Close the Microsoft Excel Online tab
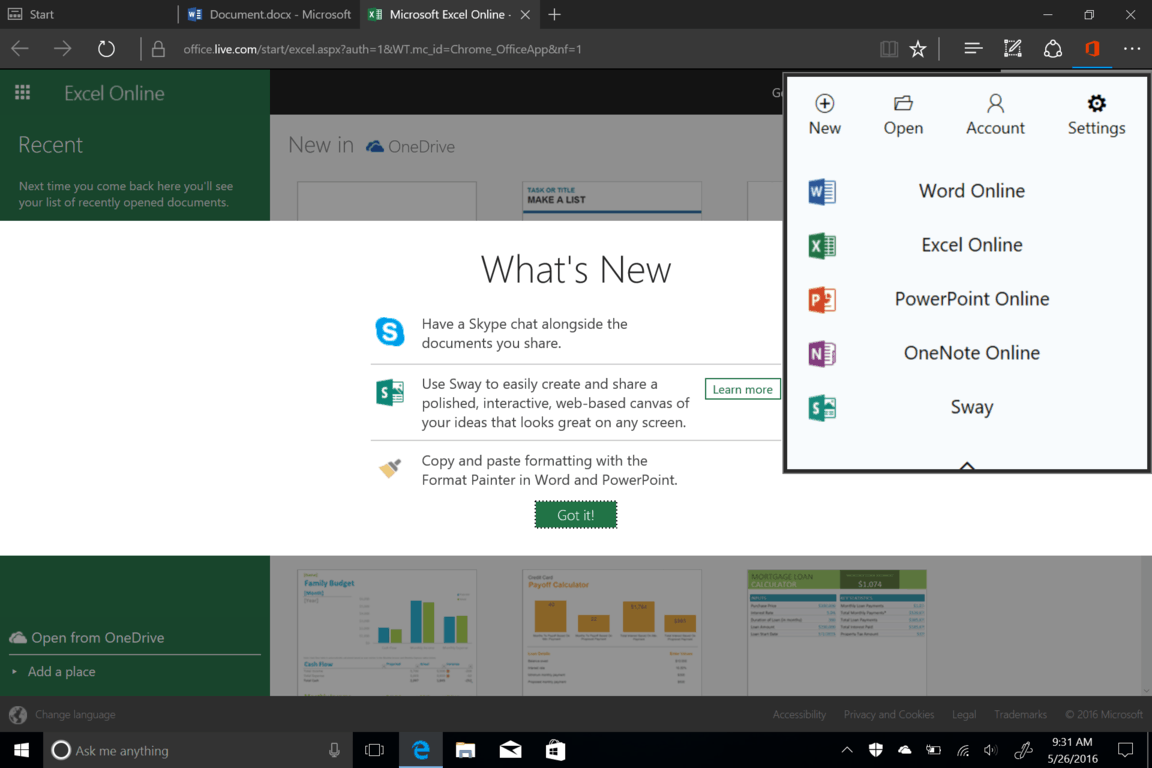 point(525,15)
